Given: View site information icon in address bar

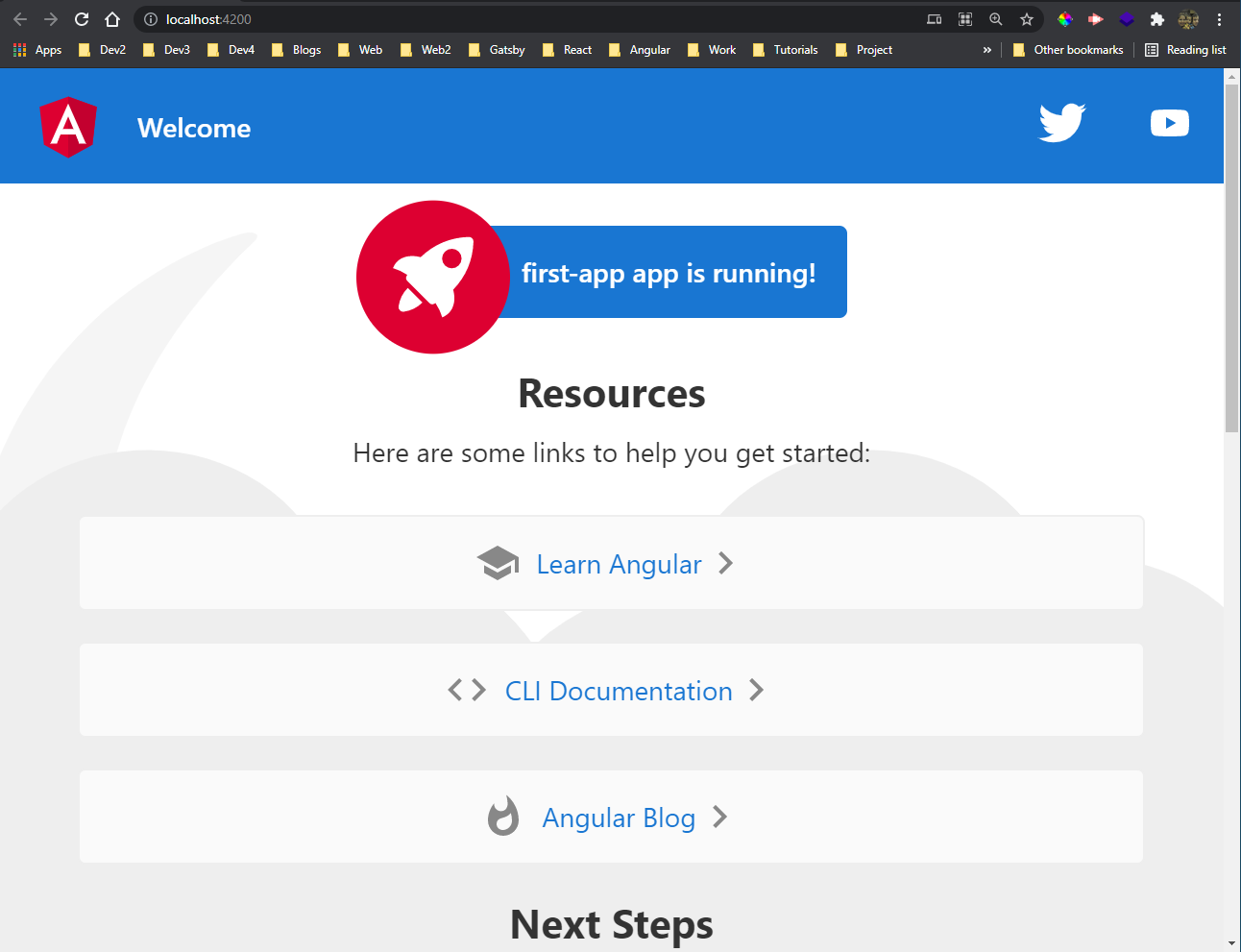Looking at the screenshot, I should [151, 19].
